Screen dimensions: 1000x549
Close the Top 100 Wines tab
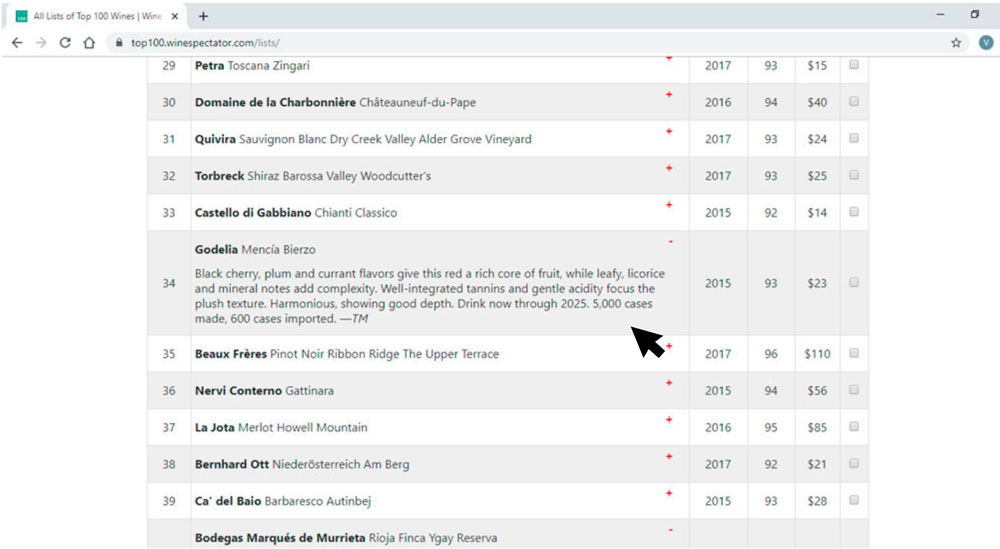(x=175, y=16)
